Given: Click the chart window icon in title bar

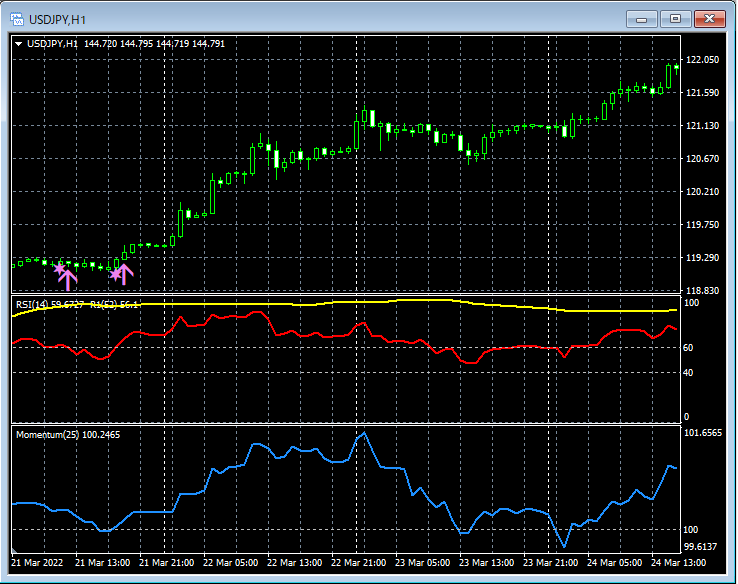Looking at the screenshot, I should coord(17,19).
